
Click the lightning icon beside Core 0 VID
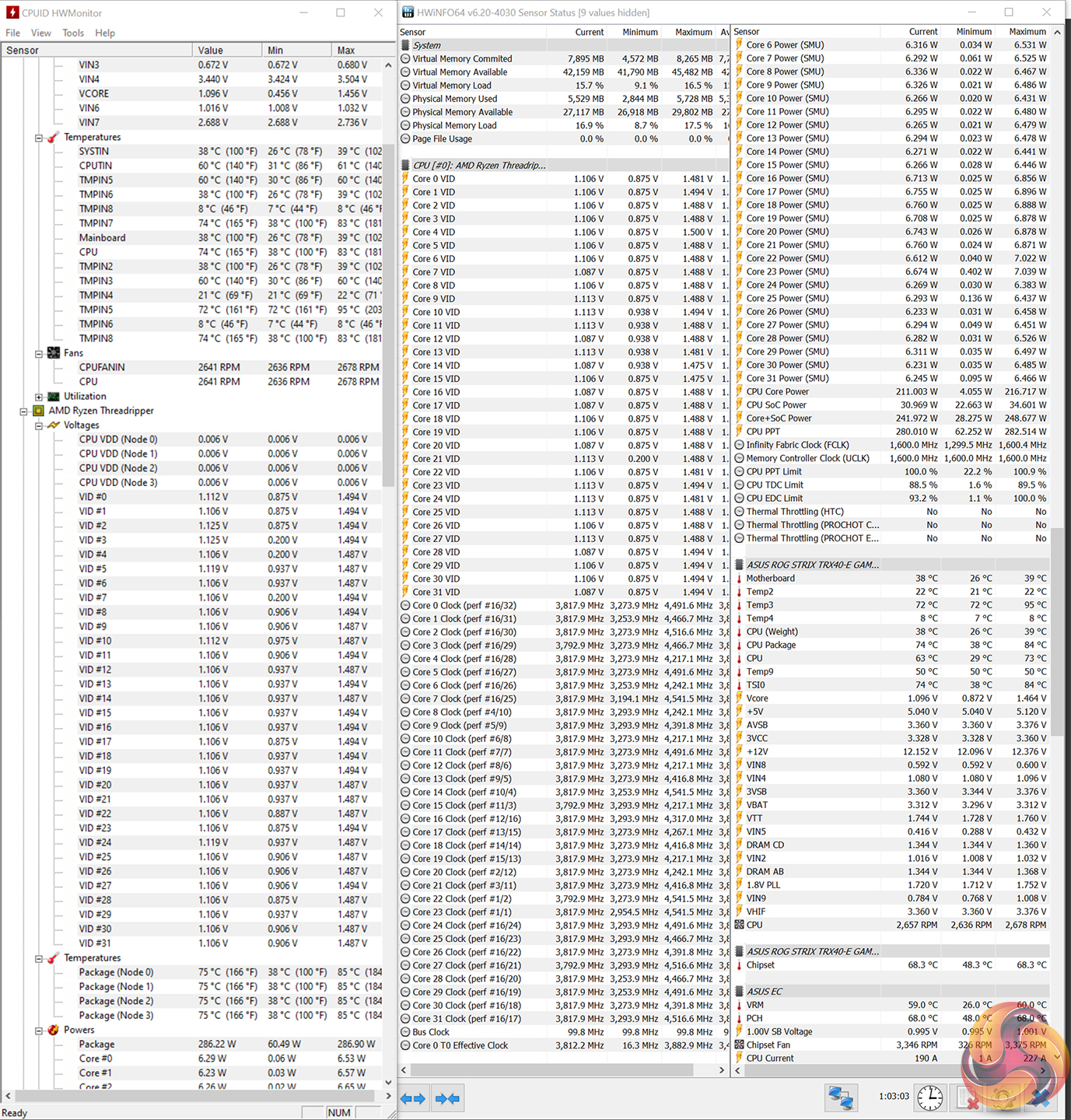point(405,179)
